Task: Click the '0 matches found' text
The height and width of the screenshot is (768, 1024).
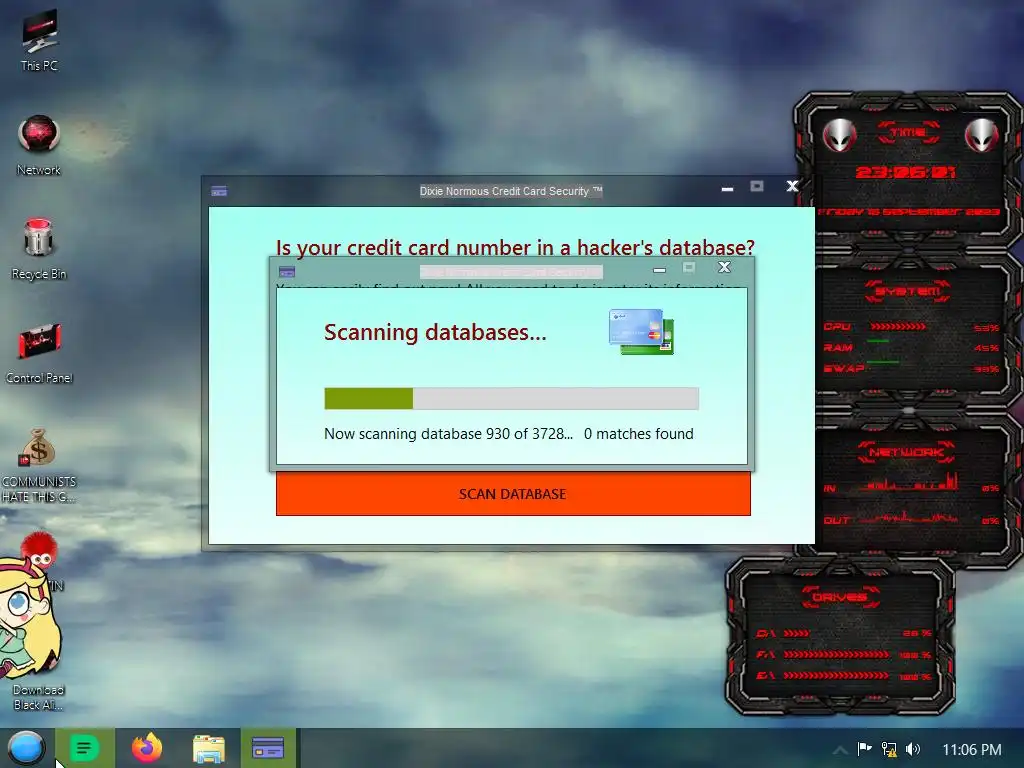Action: point(639,434)
